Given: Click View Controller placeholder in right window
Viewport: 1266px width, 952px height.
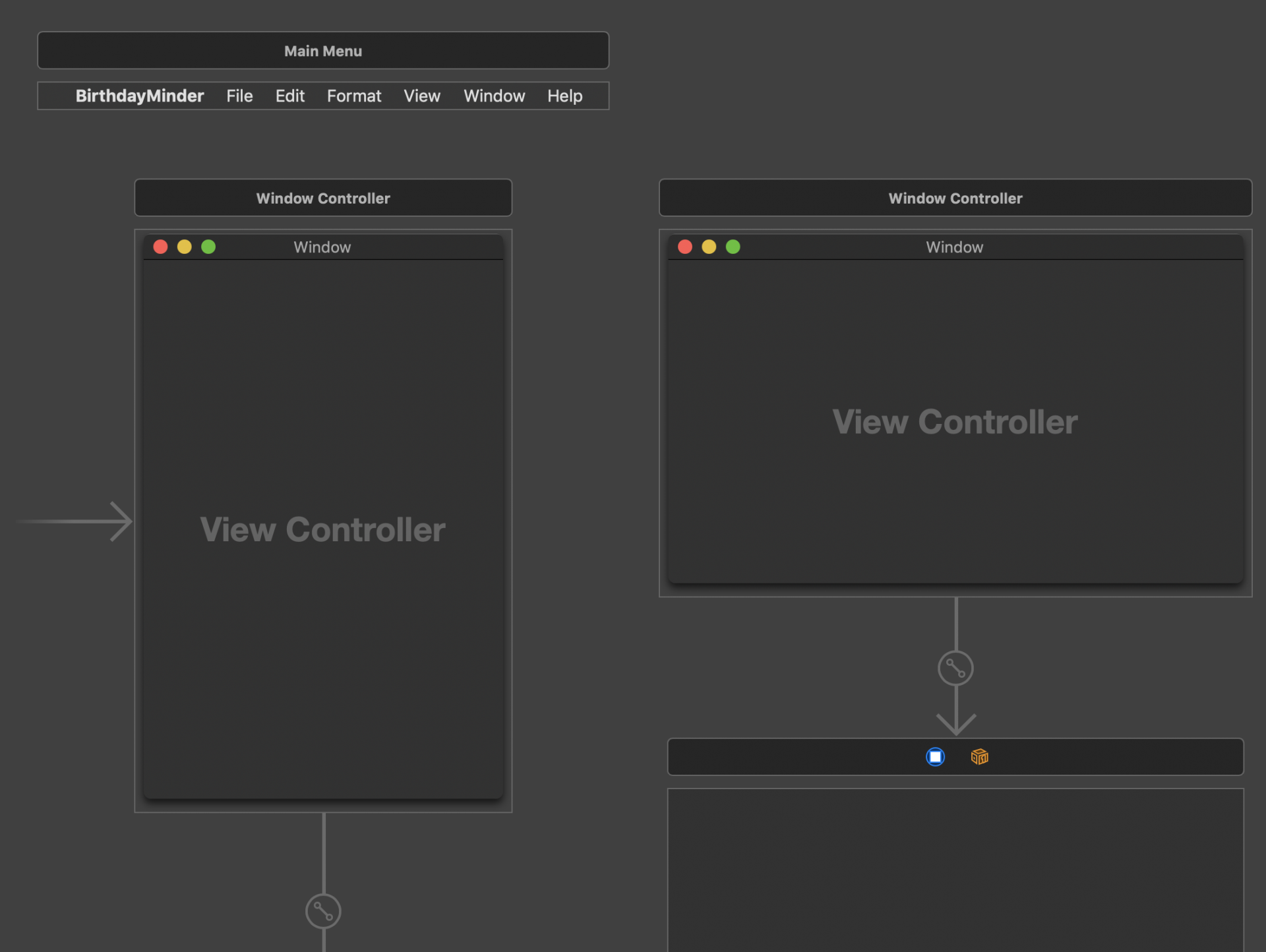Looking at the screenshot, I should pyautogui.click(x=955, y=422).
